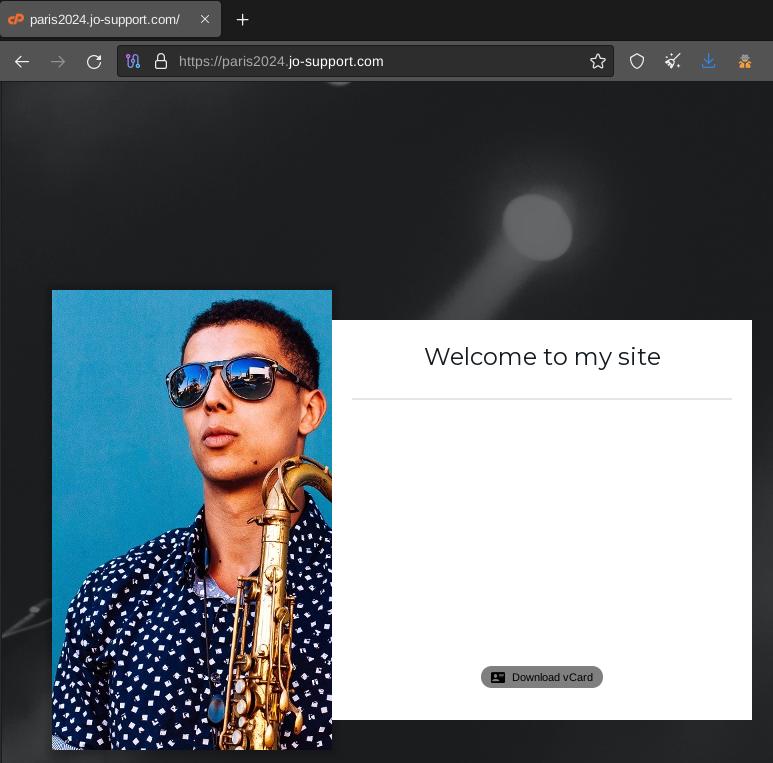Open the Downloads panel
Viewport: 773px width, 763px height.
pos(709,61)
